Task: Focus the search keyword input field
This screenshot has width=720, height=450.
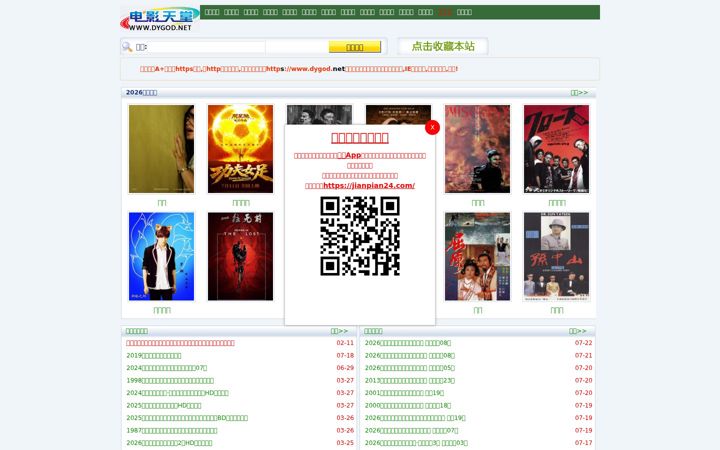Action: pyautogui.click(x=206, y=47)
